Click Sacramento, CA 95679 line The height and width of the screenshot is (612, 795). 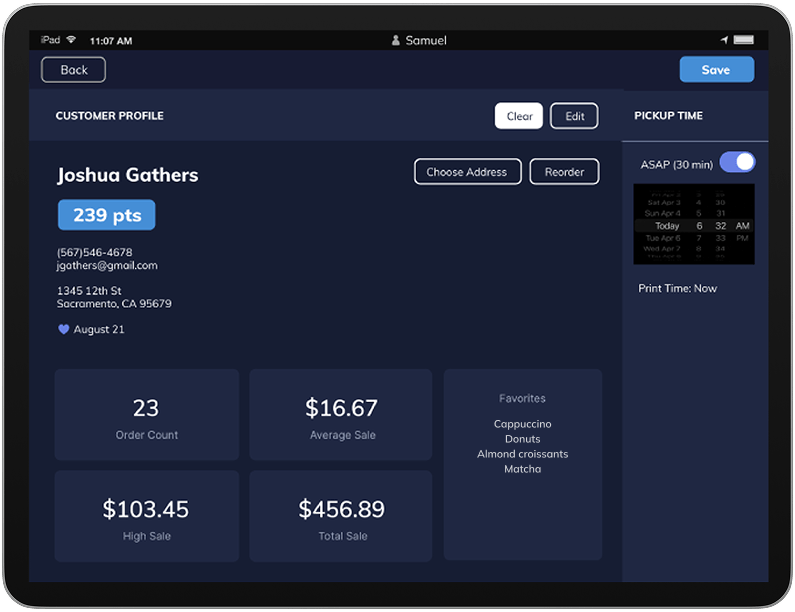pos(114,304)
